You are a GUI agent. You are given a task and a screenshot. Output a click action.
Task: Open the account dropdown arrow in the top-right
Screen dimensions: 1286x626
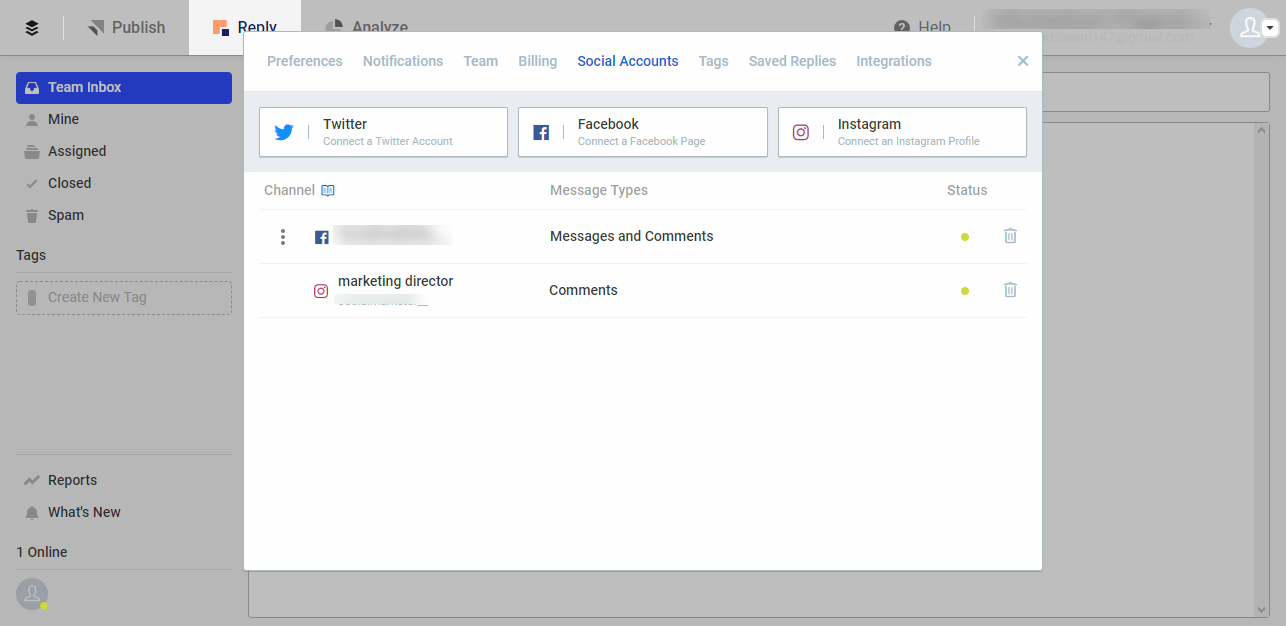[1270, 27]
